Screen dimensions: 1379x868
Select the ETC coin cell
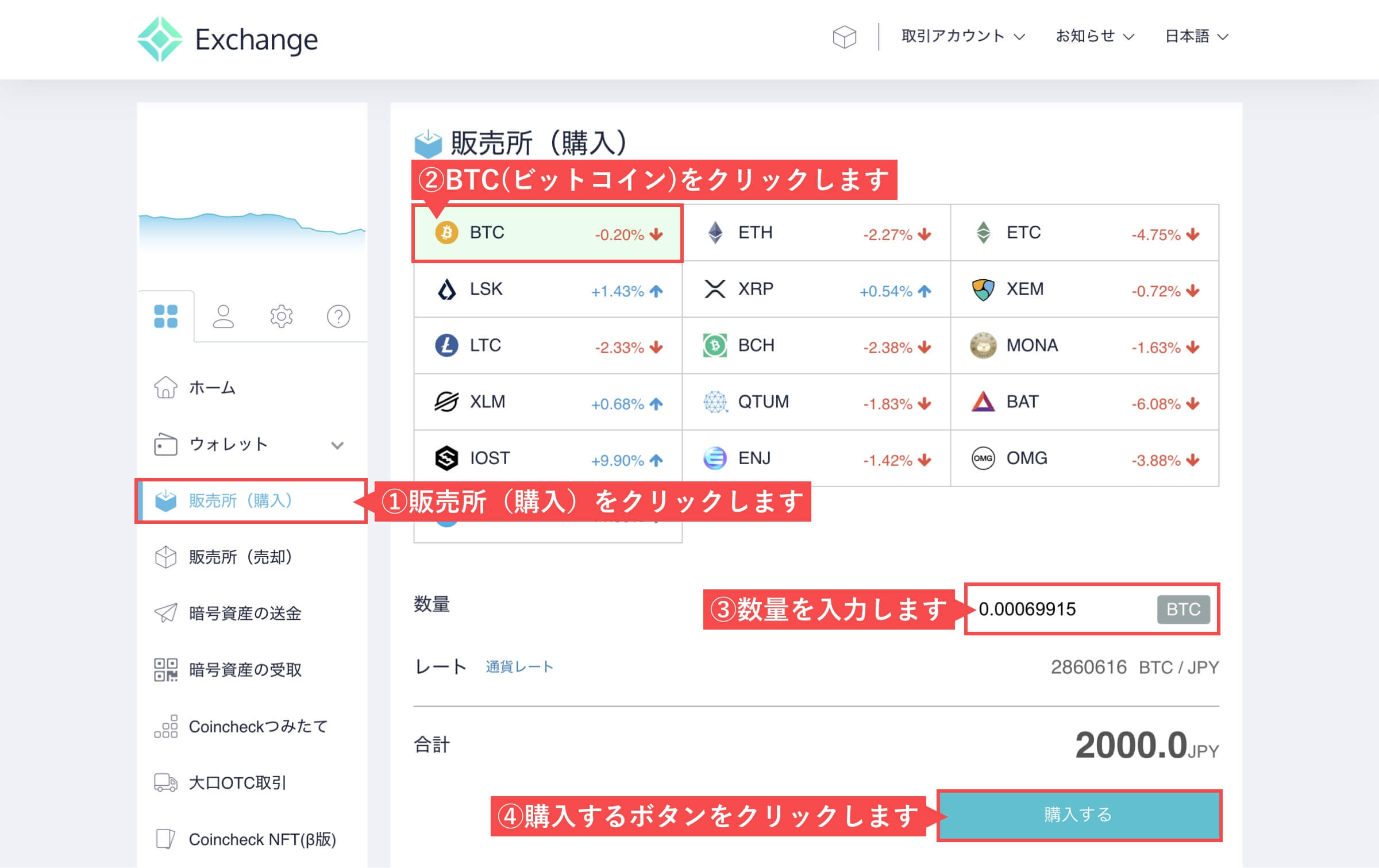pos(1085,233)
